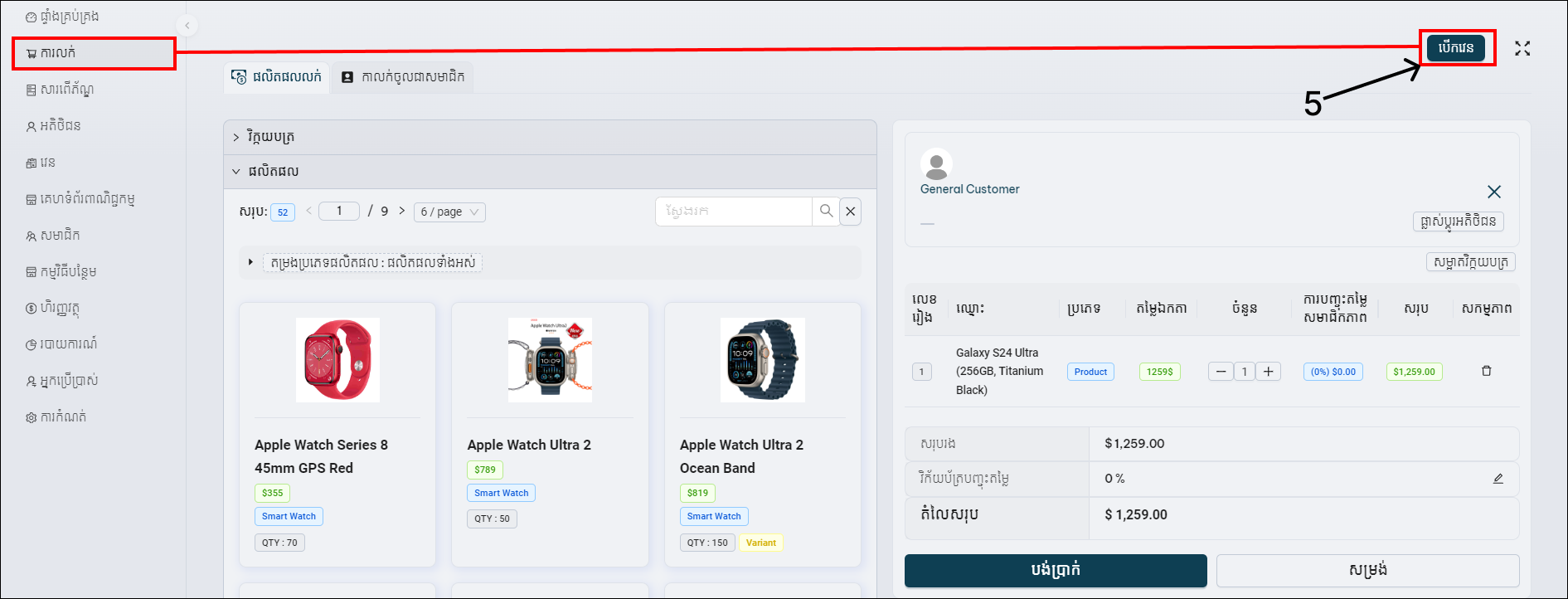This screenshot has height=599, width=1568.
Task: Click the search magnifier icon
Action: tap(826, 212)
